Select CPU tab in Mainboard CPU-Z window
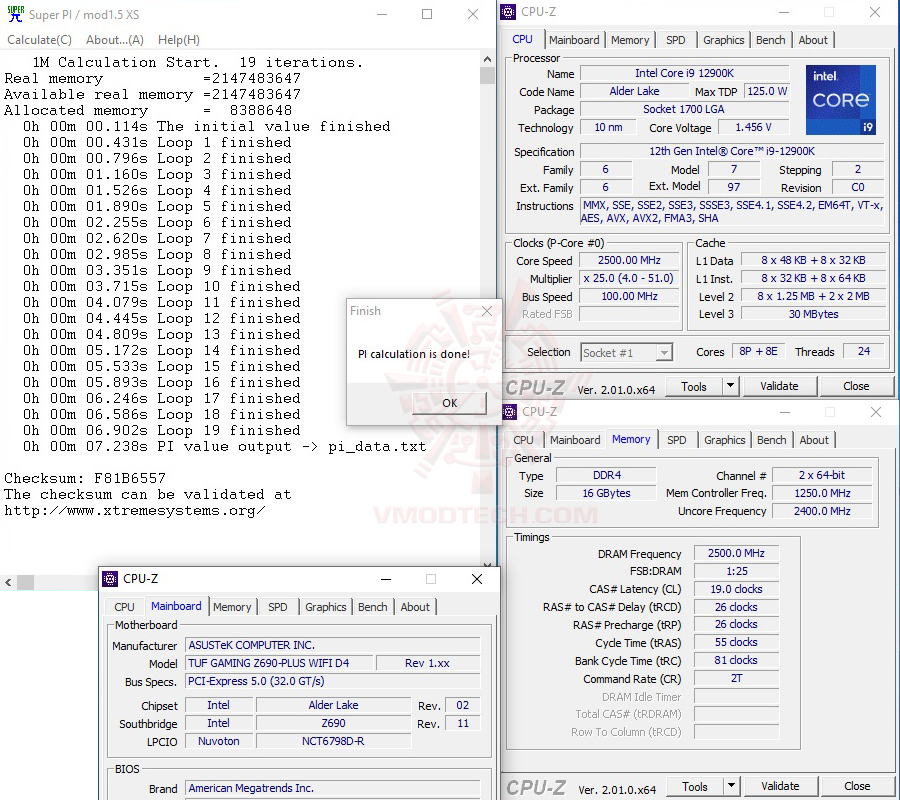 pos(124,607)
